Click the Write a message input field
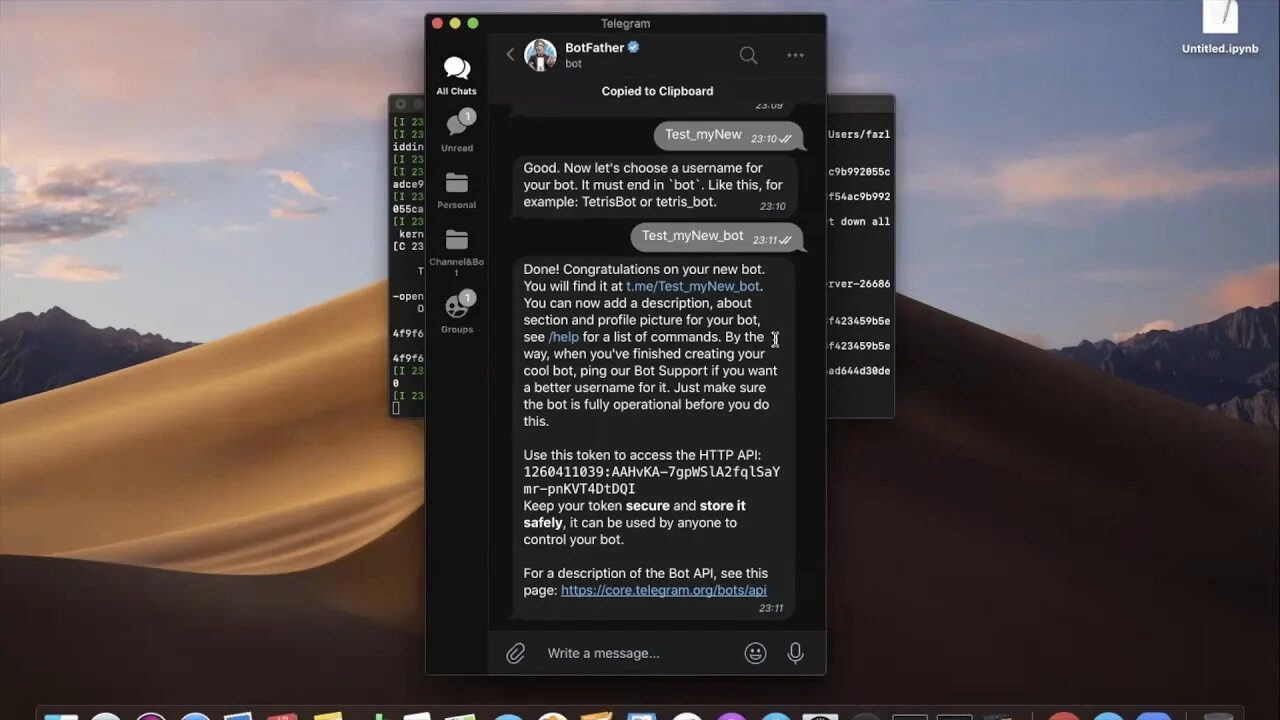The height and width of the screenshot is (720, 1280). [640, 653]
